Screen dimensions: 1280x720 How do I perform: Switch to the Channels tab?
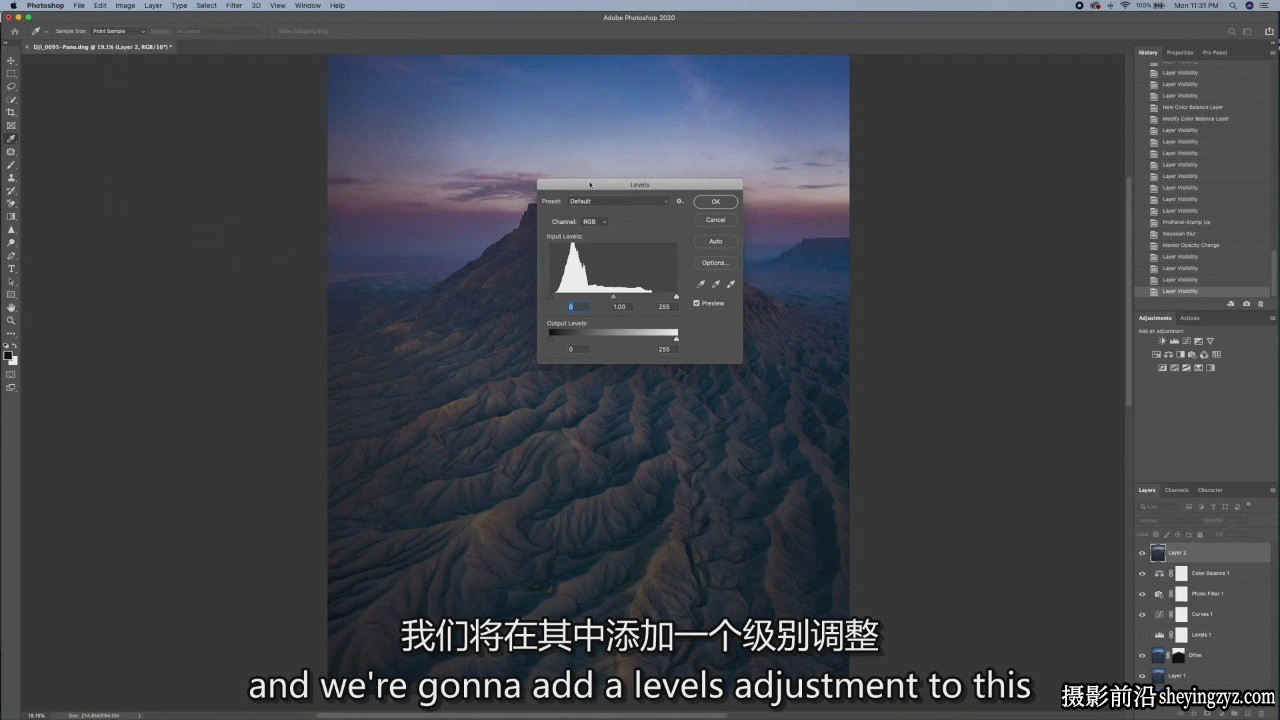1176,490
